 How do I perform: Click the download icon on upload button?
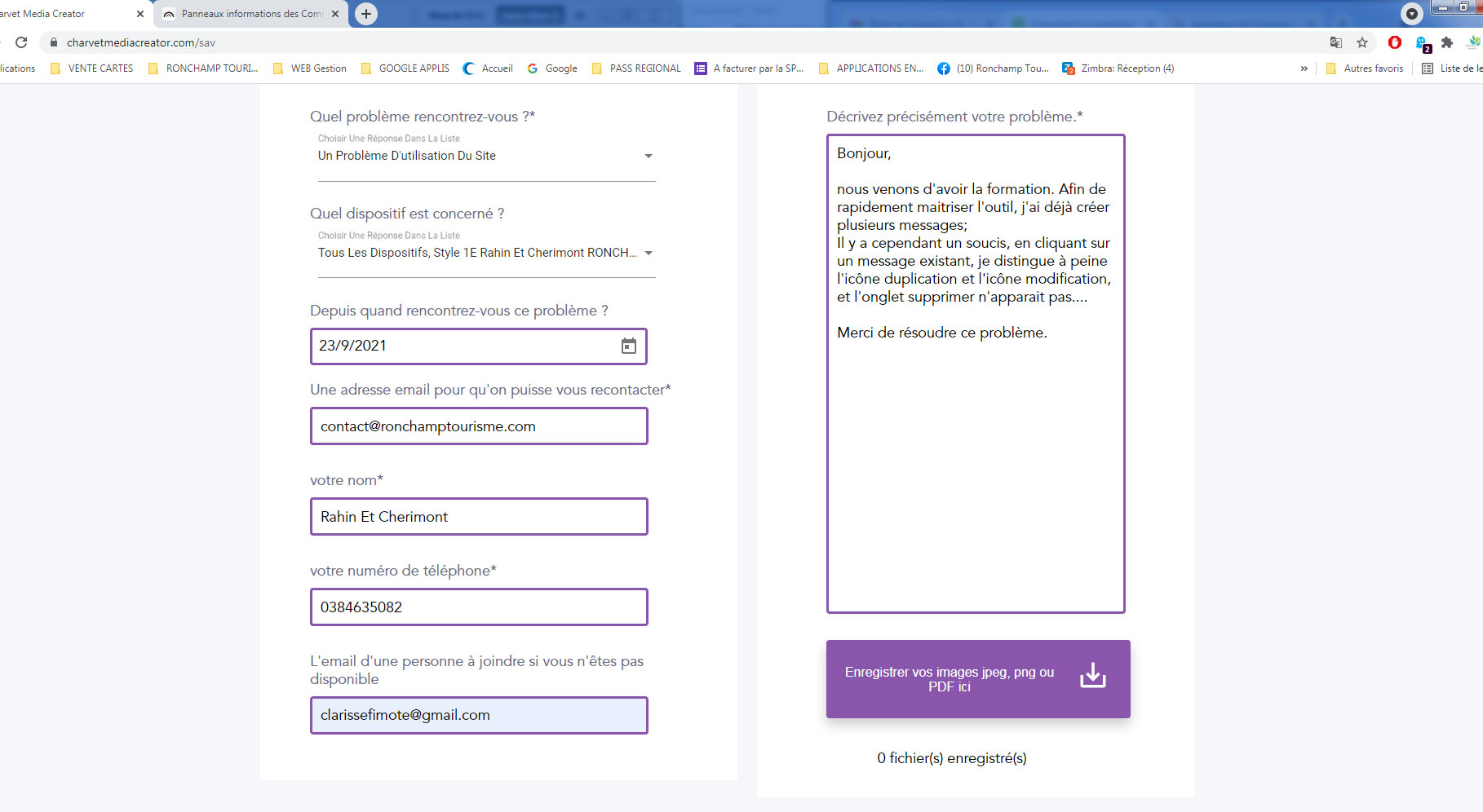1092,676
